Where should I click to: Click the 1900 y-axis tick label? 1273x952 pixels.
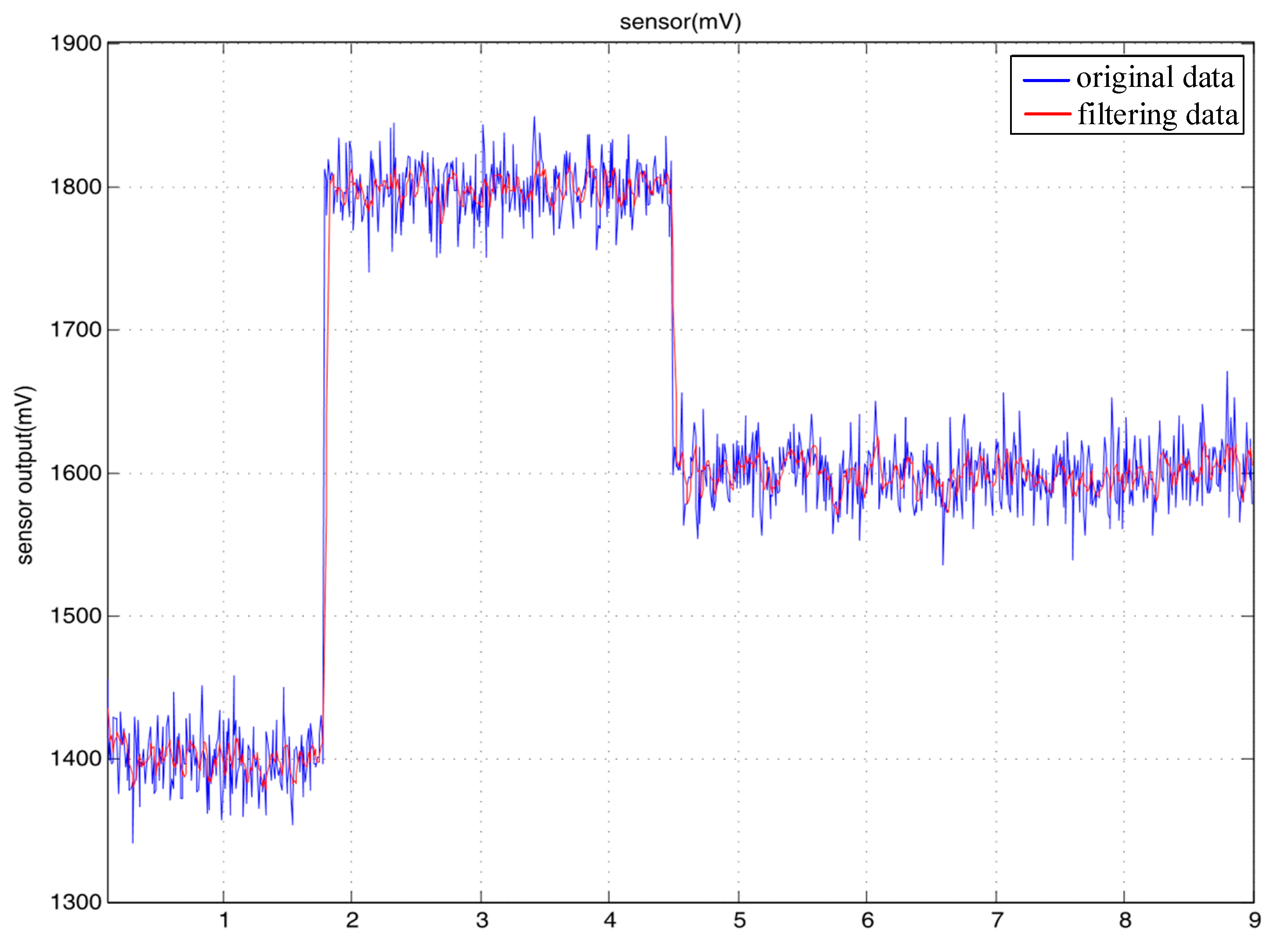point(76,44)
